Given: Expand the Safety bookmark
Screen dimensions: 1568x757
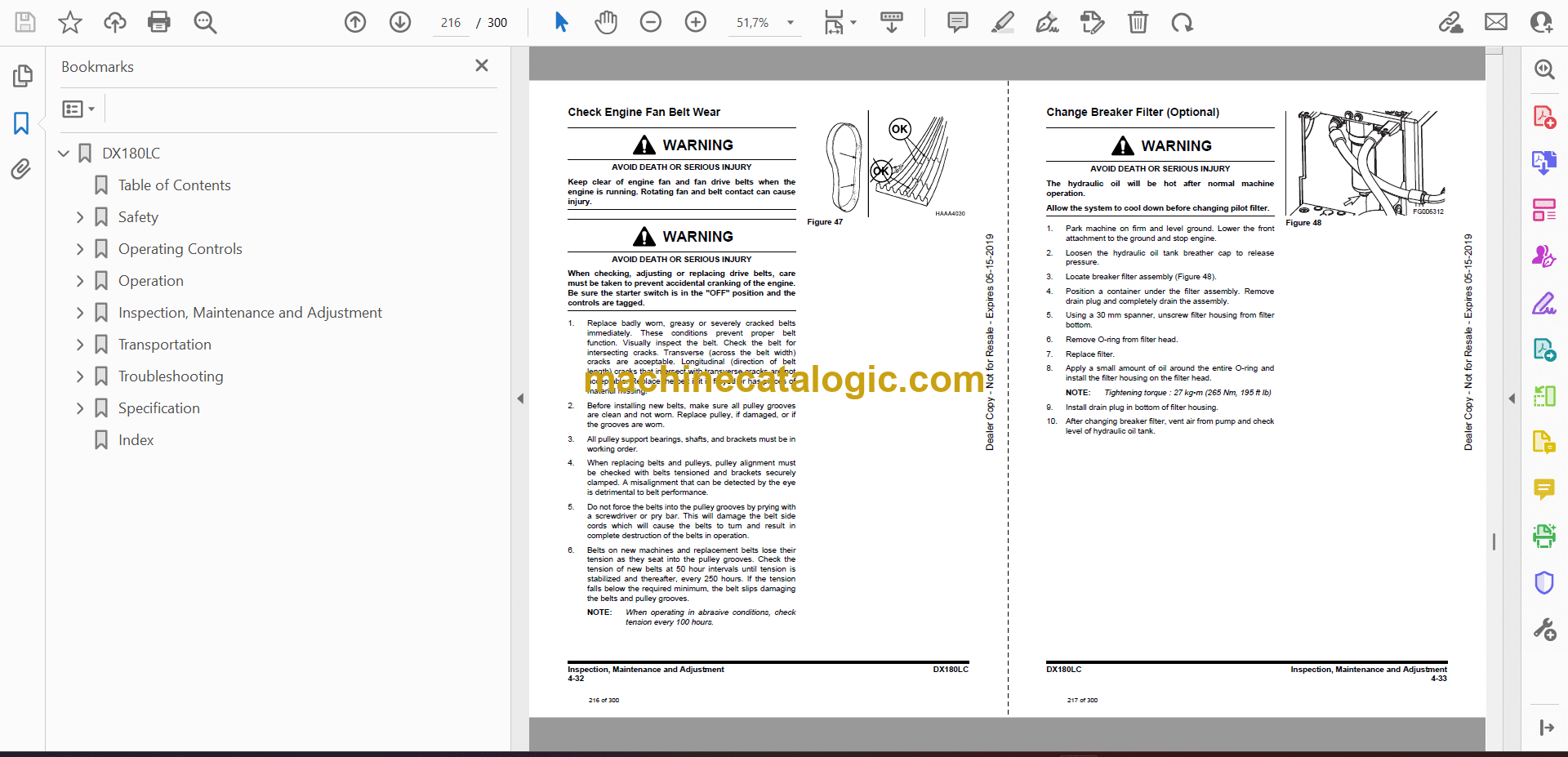Looking at the screenshot, I should [x=80, y=217].
